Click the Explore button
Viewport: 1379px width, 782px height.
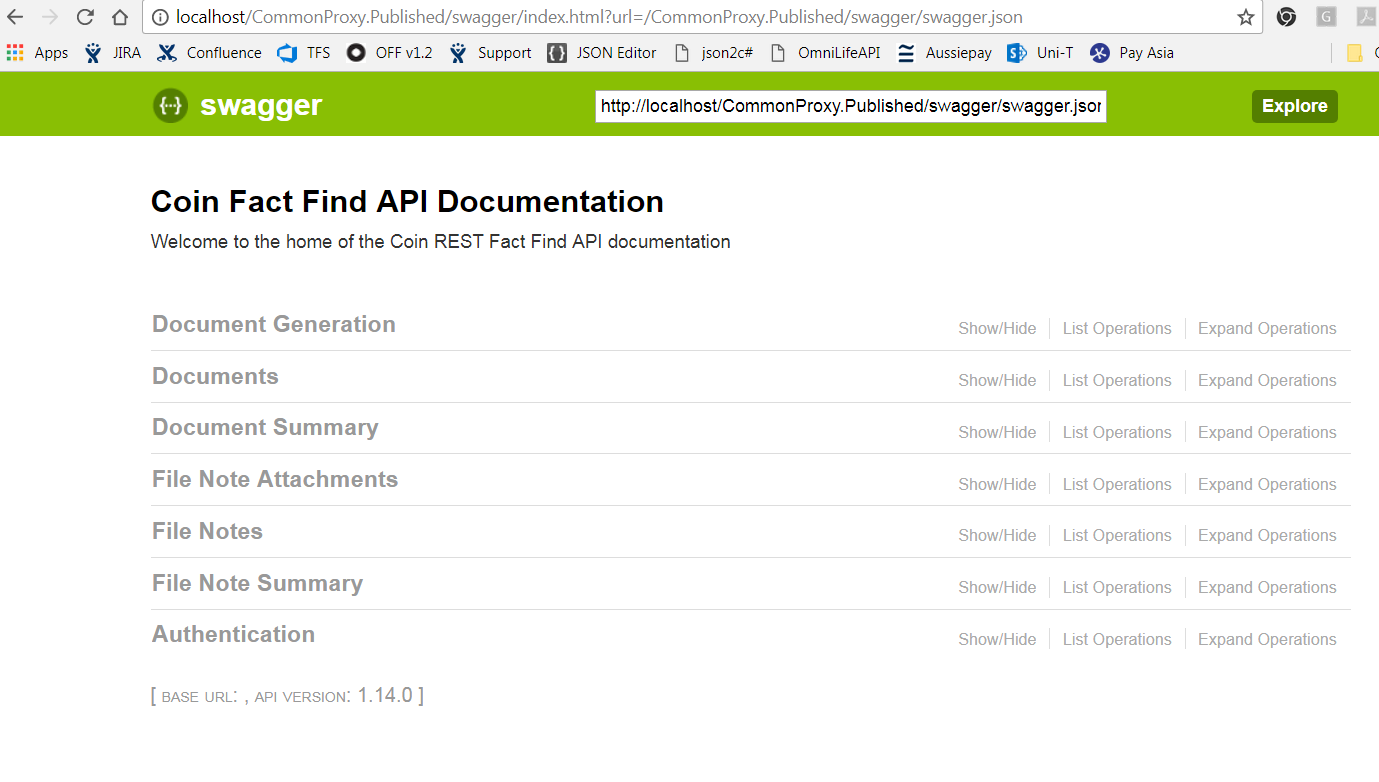pos(1294,106)
